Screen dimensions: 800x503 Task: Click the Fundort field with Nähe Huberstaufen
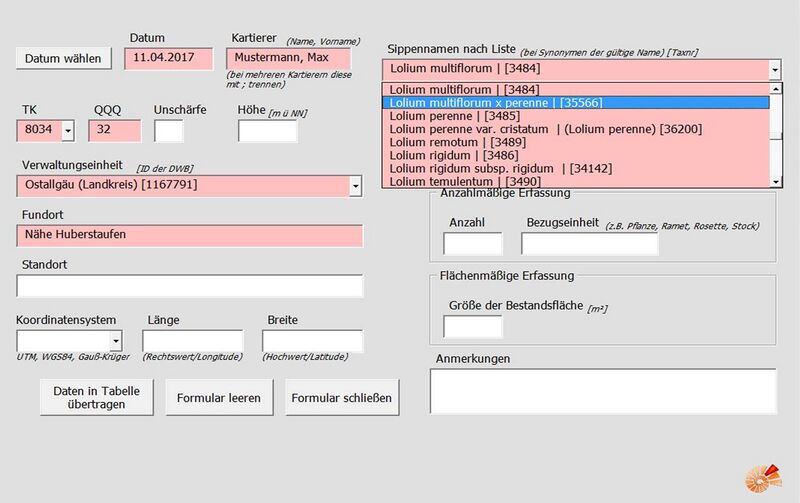click(x=190, y=236)
